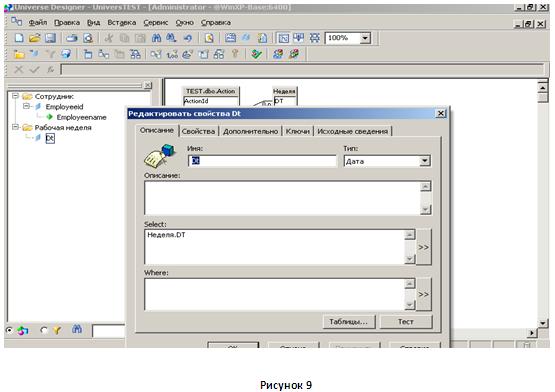Image resolution: width=555 pixels, height=392 pixels.
Task: Click the Имя input field
Action: tap(262, 161)
